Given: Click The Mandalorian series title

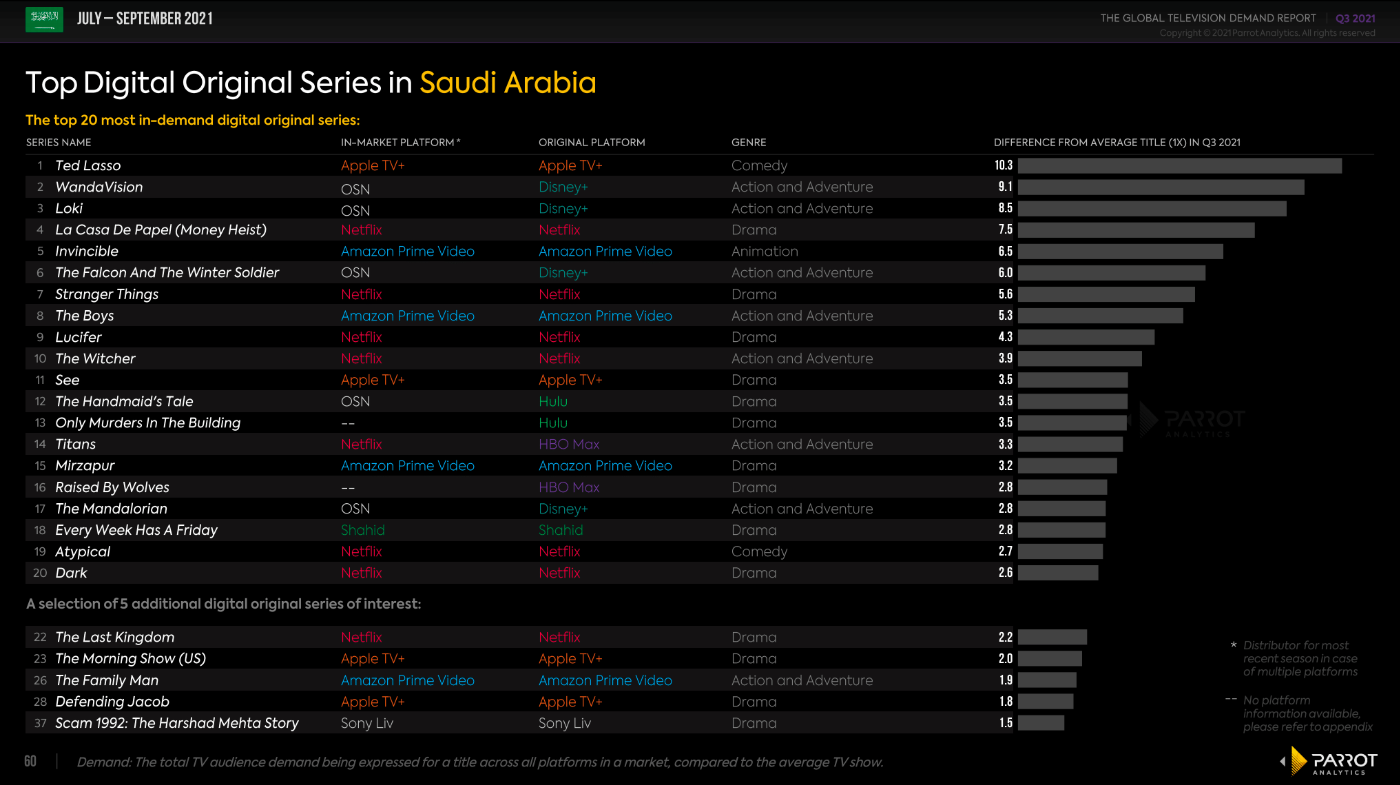Looking at the screenshot, I should click(111, 509).
